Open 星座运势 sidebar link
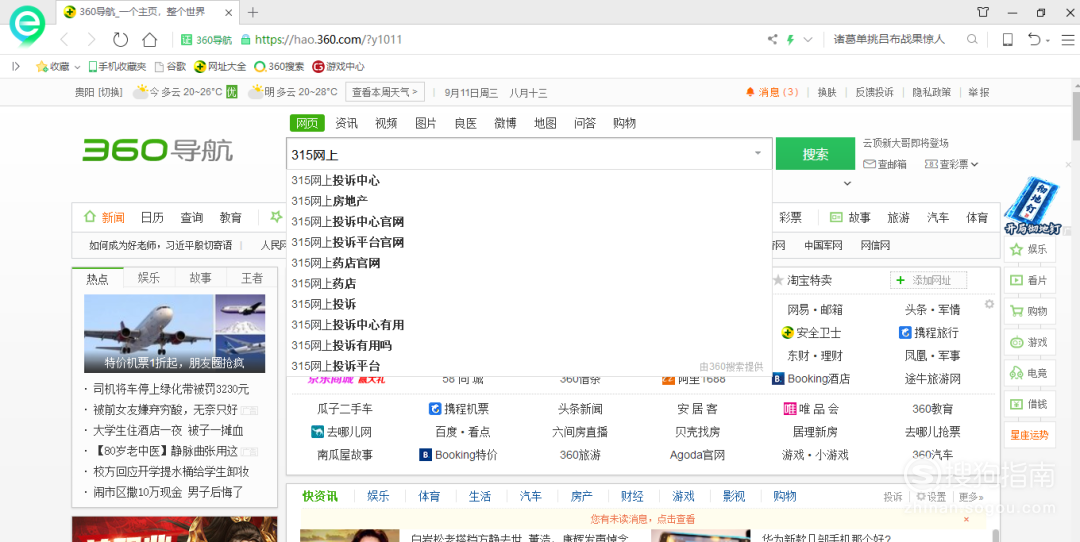Image resolution: width=1080 pixels, height=542 pixels. (x=1029, y=435)
